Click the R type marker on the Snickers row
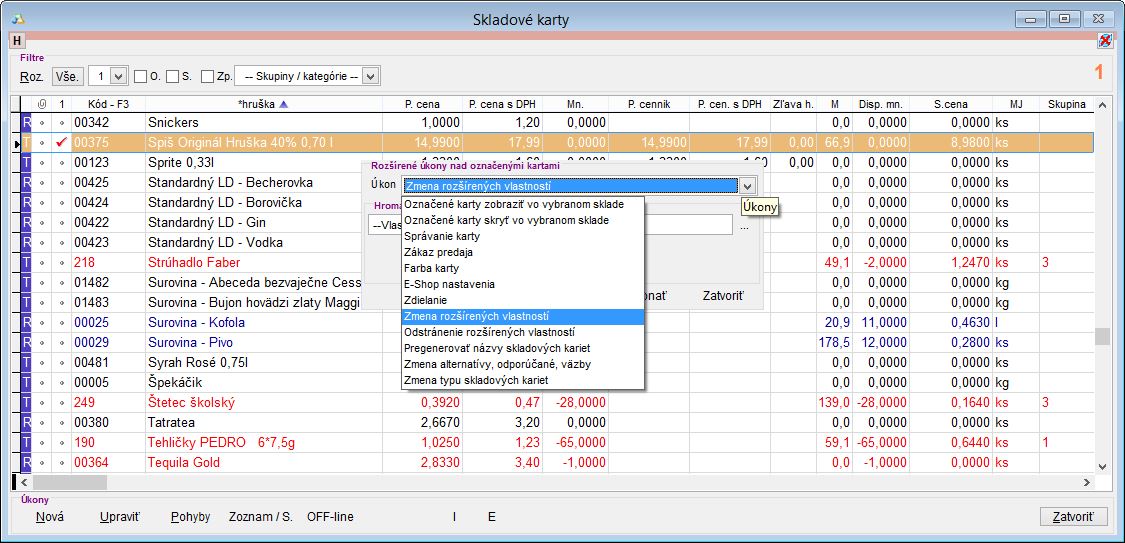 pos(27,123)
